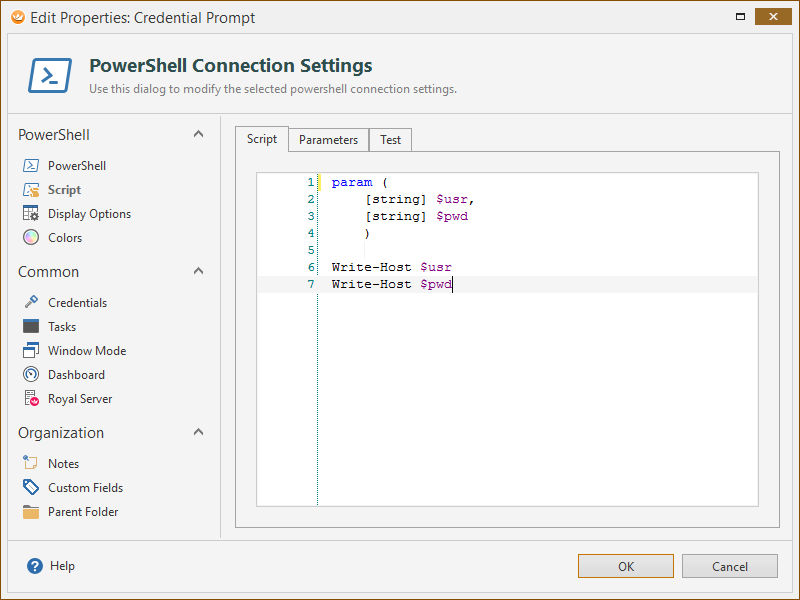Click the Custom Fields tag icon

(x=30, y=488)
